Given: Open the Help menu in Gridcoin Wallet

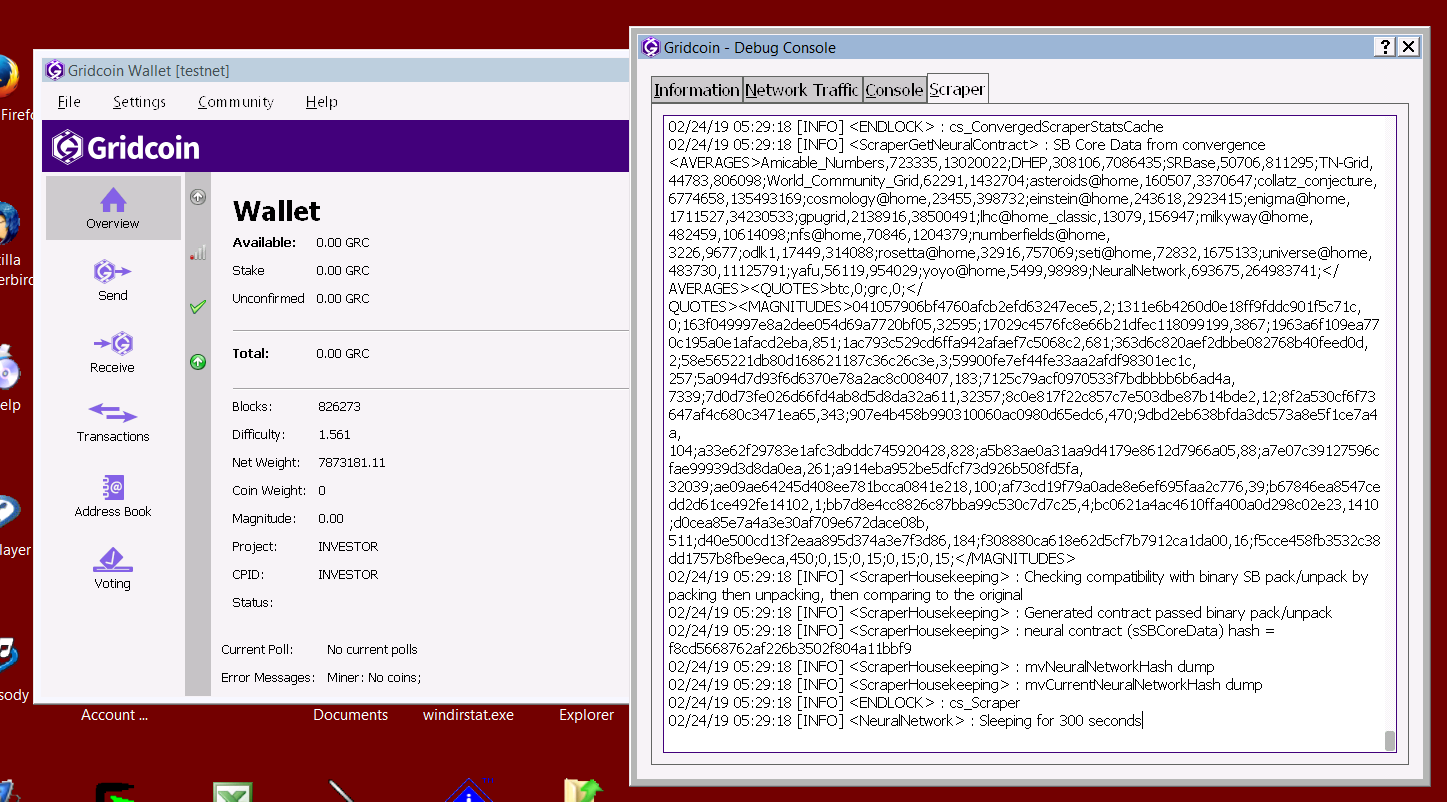Looking at the screenshot, I should click(x=321, y=102).
